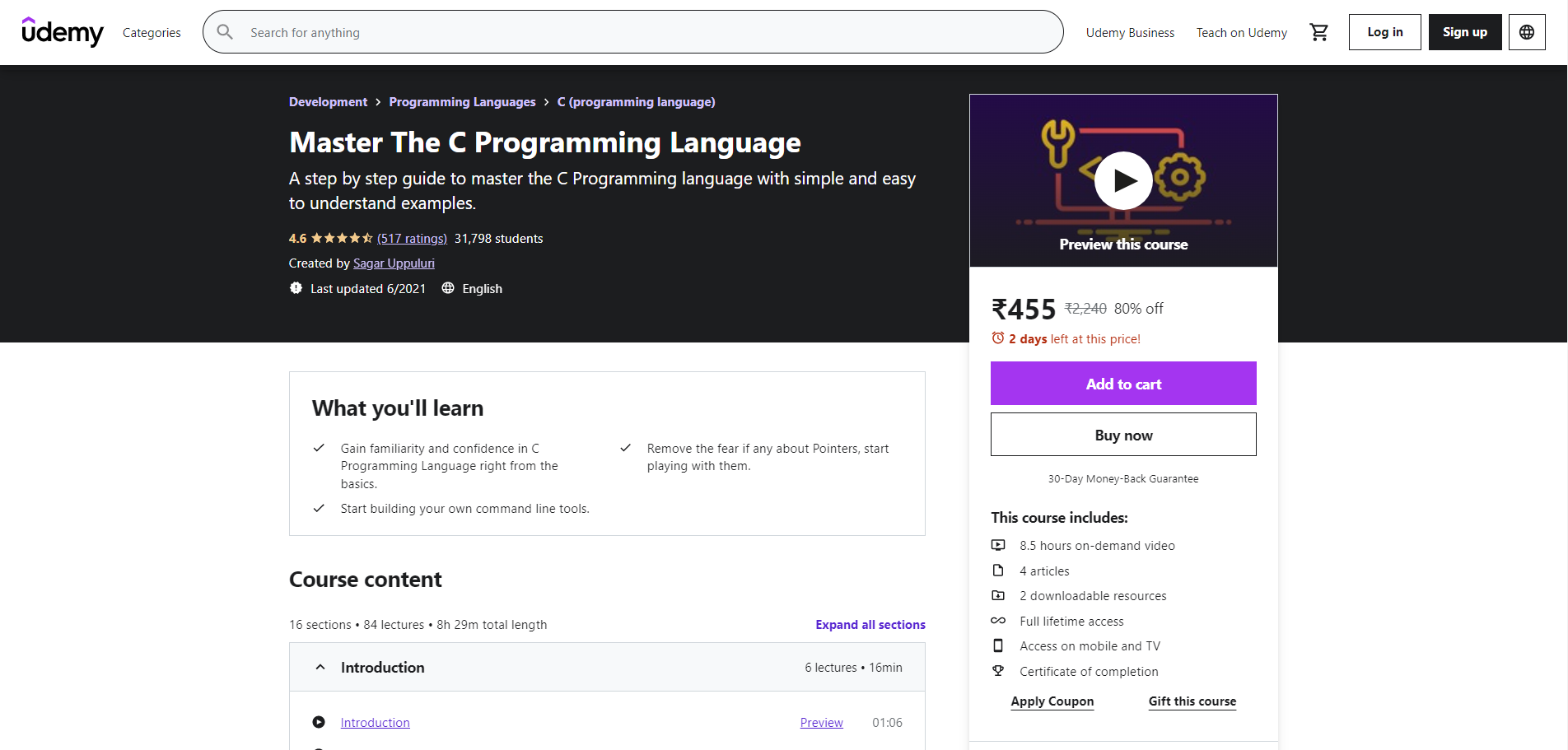
Task: Click the trophy icon for Certificate of completion
Action: pos(998,671)
